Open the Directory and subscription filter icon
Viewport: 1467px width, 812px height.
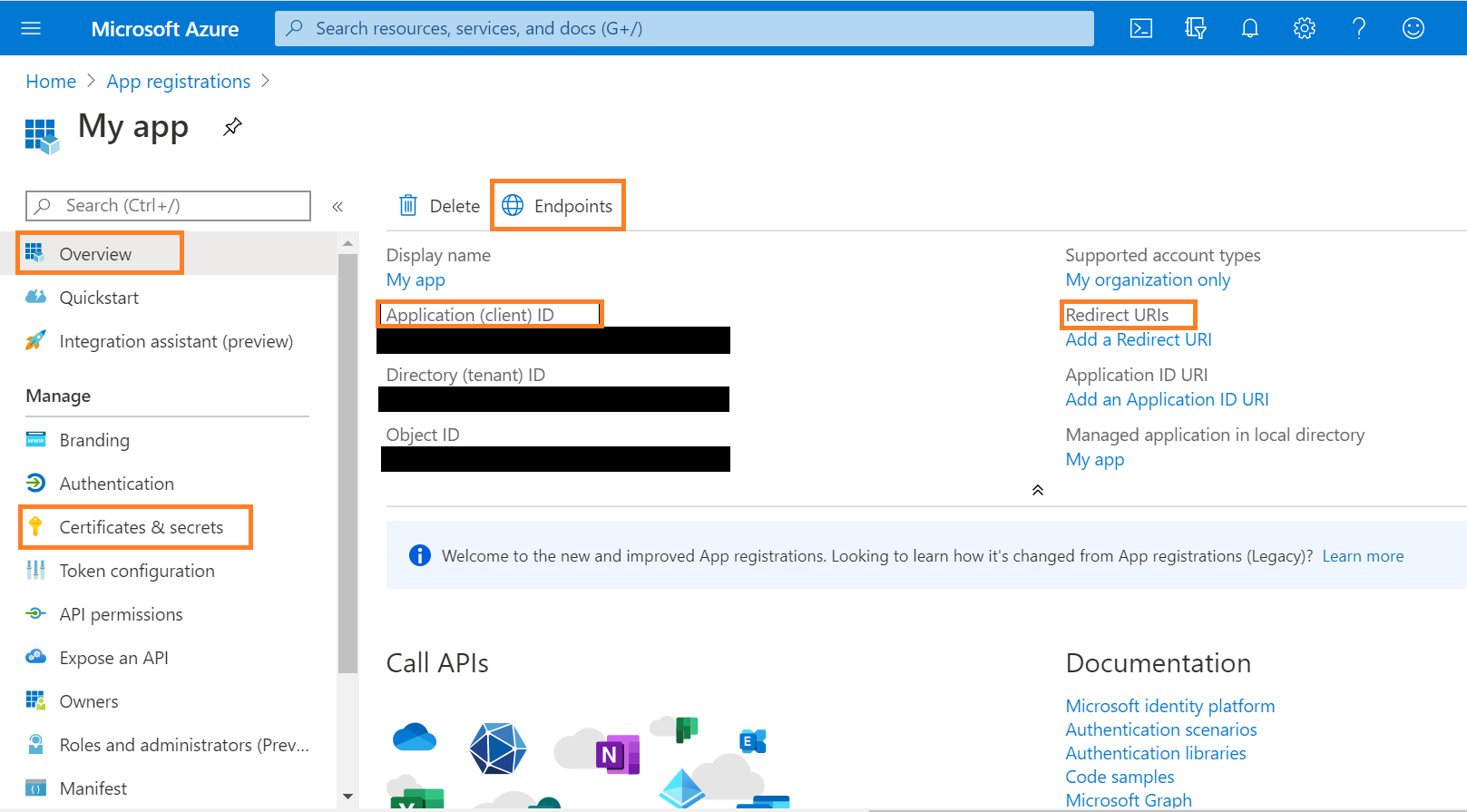pyautogui.click(x=1195, y=29)
